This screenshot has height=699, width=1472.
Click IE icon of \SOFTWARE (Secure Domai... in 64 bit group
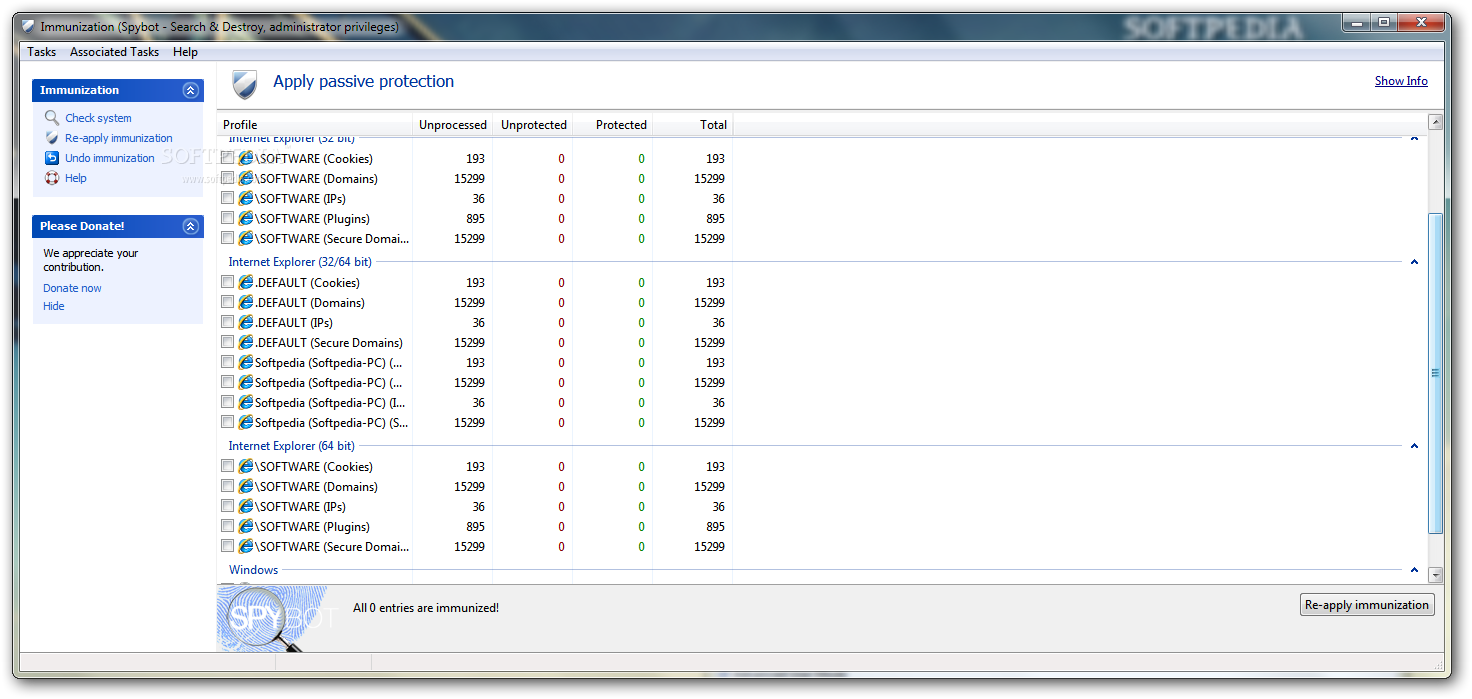click(x=246, y=546)
